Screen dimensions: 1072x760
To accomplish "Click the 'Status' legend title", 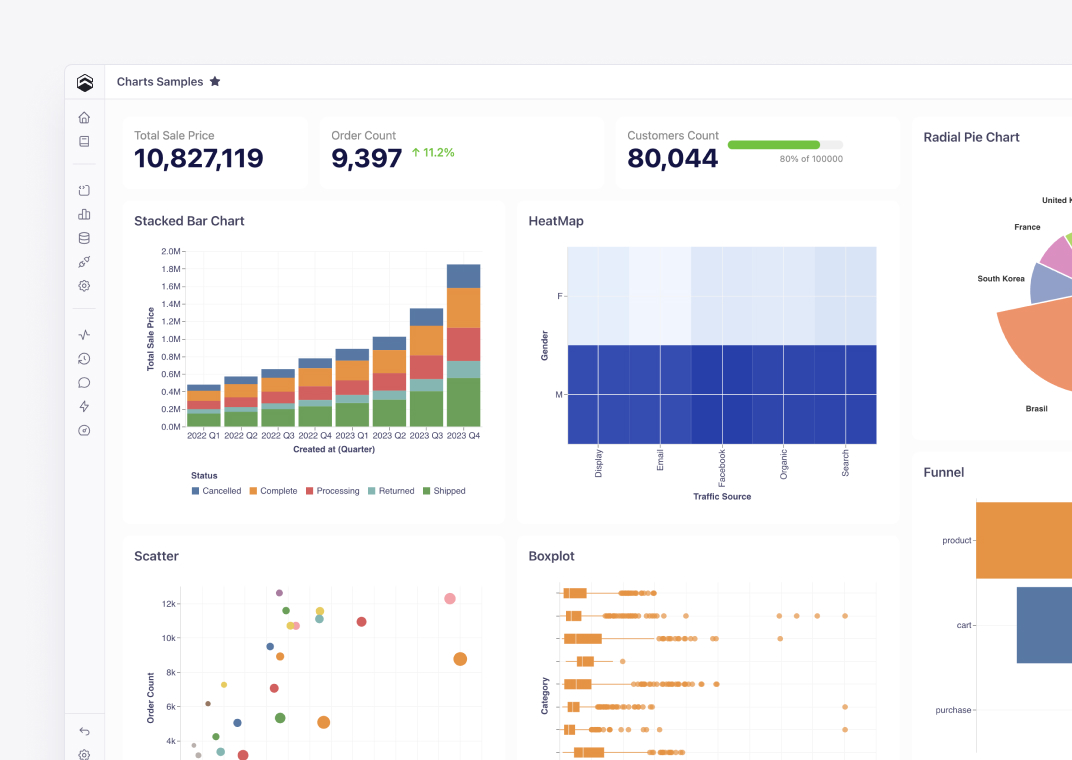I will (204, 476).
